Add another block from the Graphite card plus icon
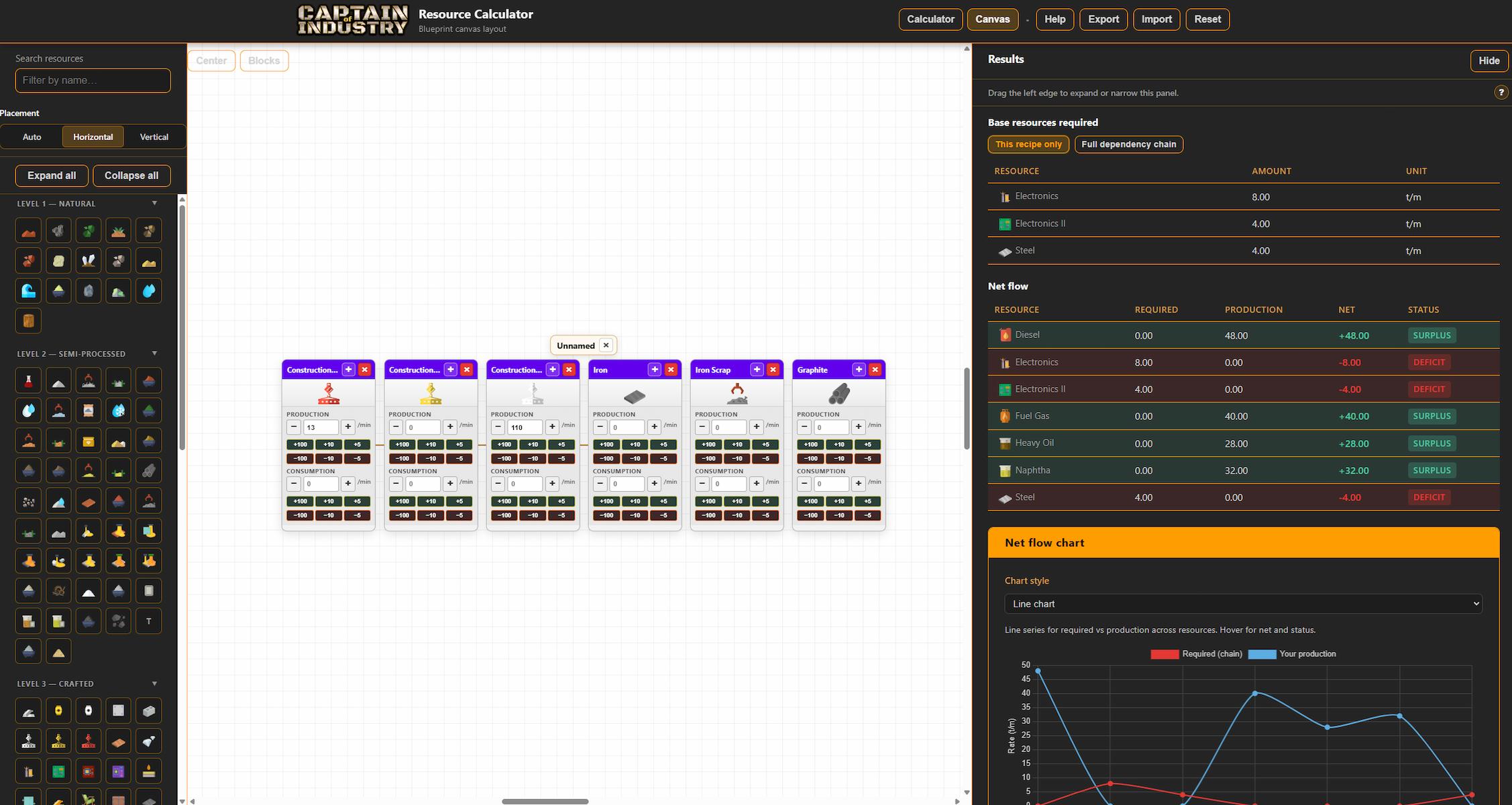The height and width of the screenshot is (805, 1512). (859, 370)
